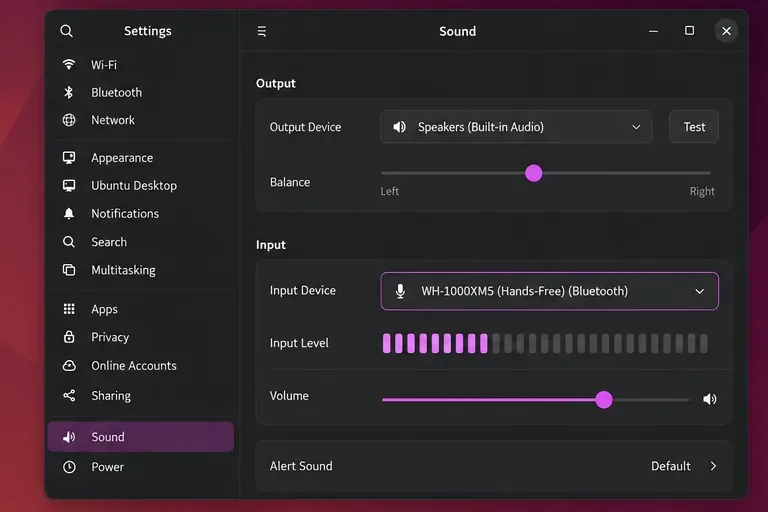This screenshot has height=512, width=768.
Task: Click the Default alert sound value
Action: click(671, 466)
